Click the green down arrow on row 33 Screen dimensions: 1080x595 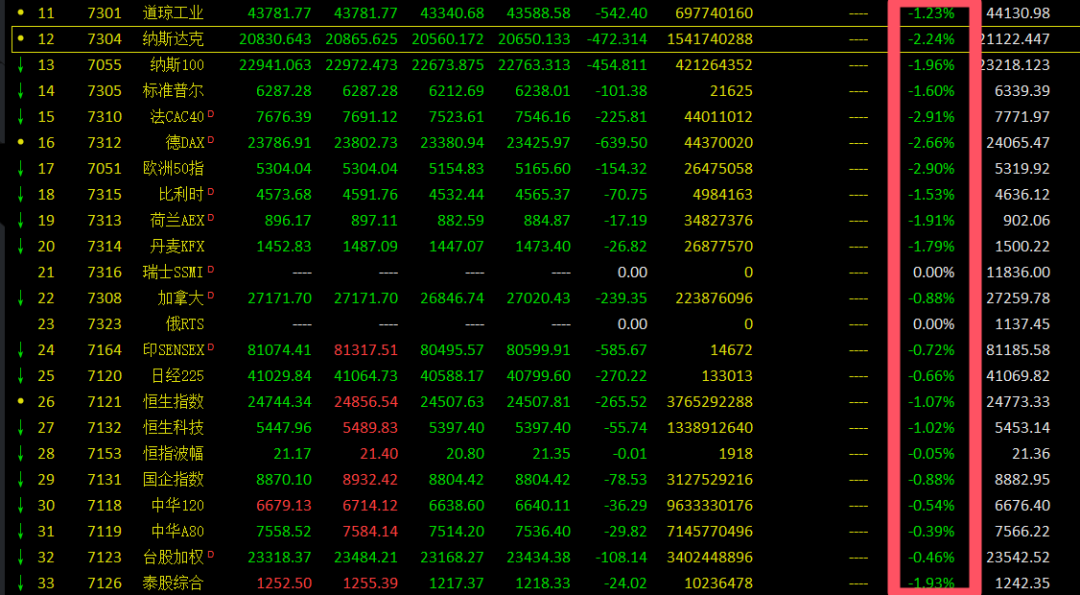click(x=20, y=582)
